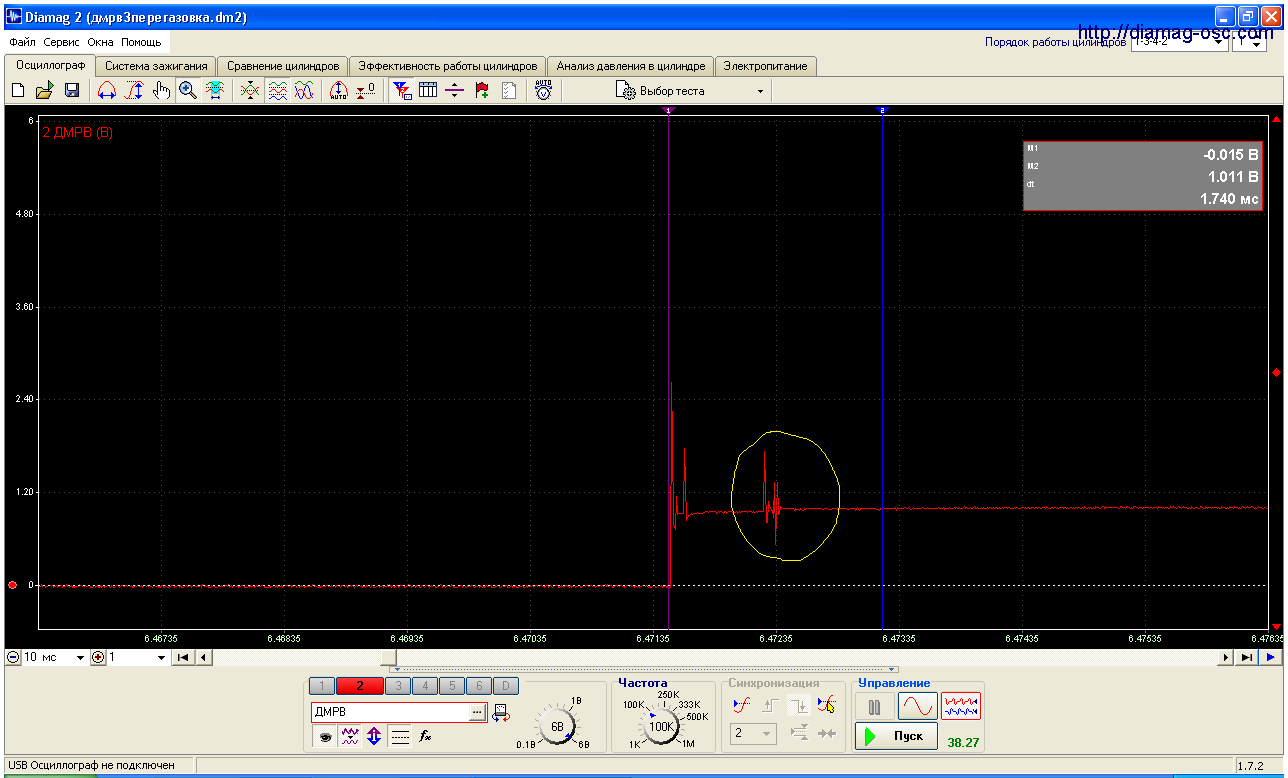Toggle channel 6 button
Image resolution: width=1288 pixels, height=778 pixels.
click(479, 686)
